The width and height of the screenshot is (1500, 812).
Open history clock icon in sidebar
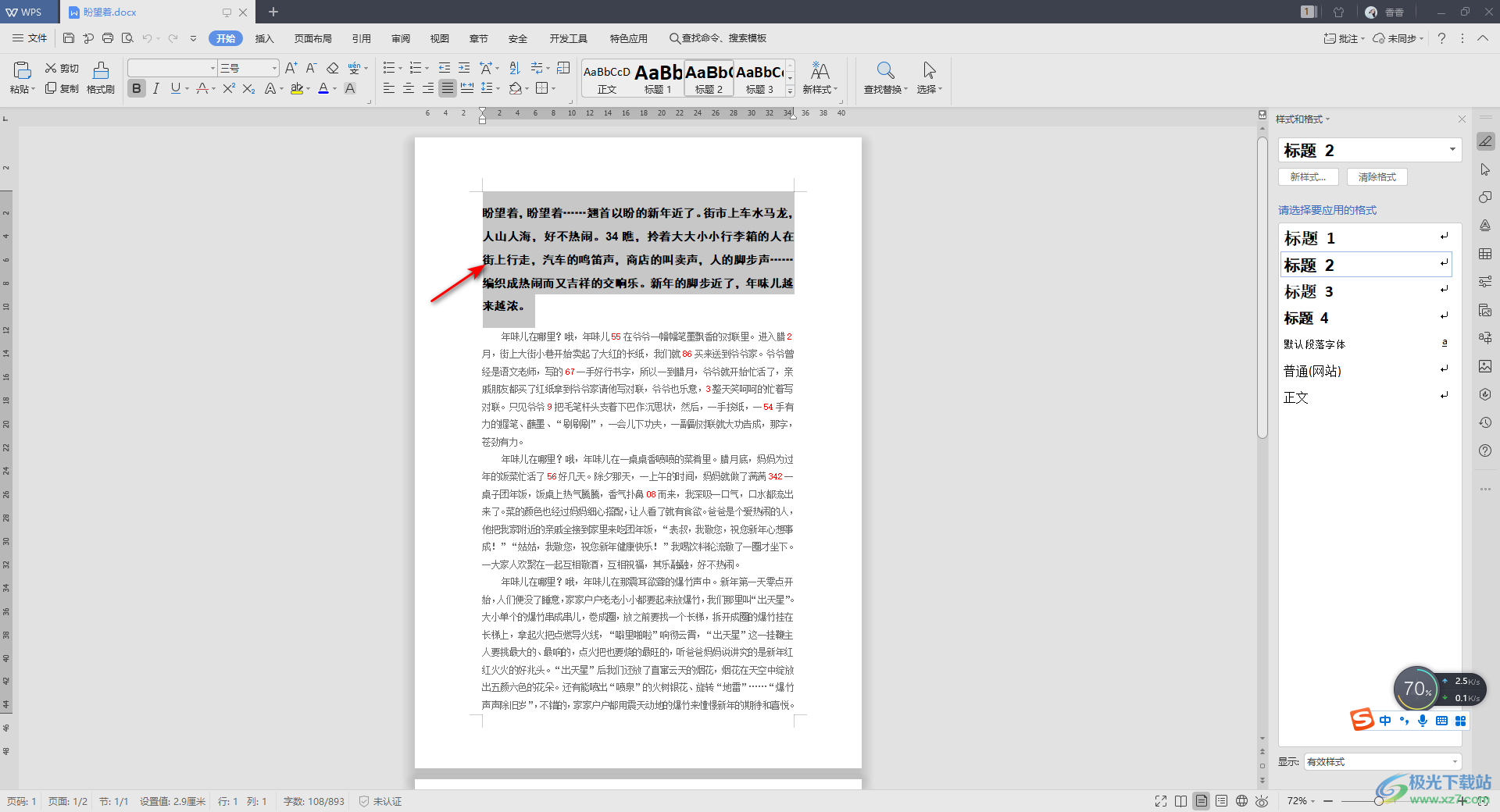pos(1485,422)
